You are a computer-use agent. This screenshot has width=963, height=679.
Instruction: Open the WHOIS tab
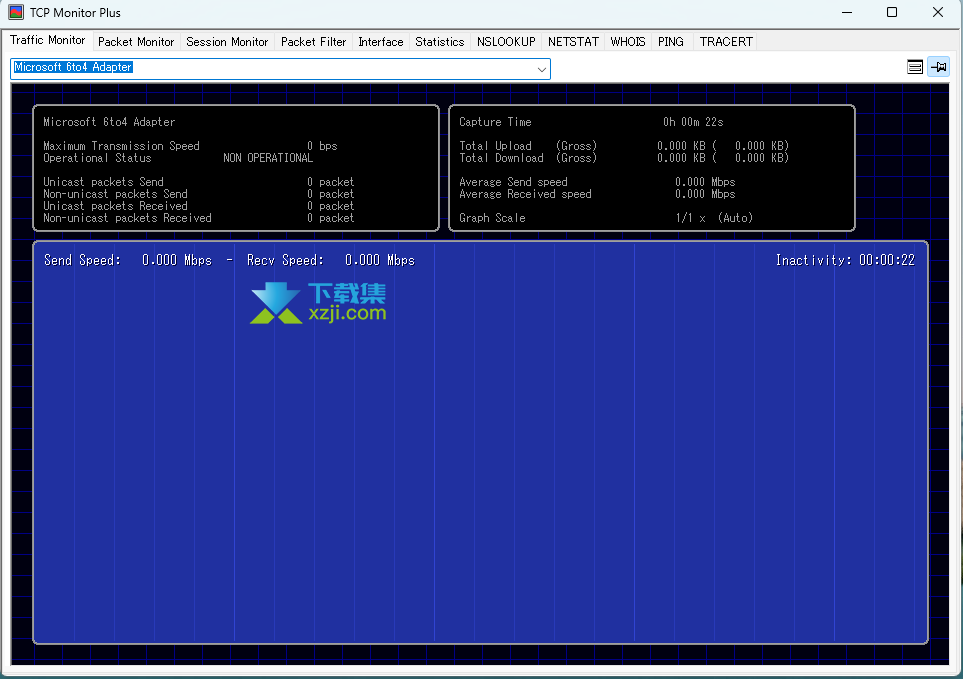point(628,42)
